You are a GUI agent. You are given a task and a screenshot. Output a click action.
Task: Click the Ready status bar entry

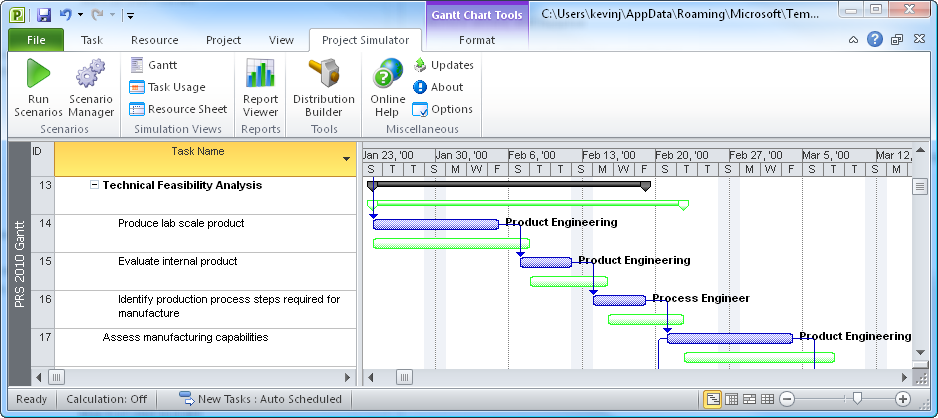(x=32, y=399)
